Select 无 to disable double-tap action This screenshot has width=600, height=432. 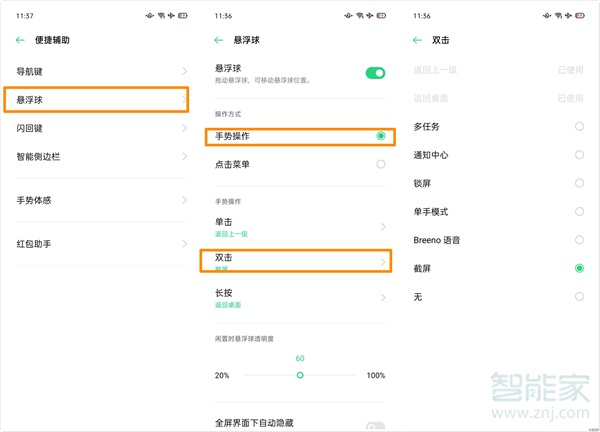point(579,297)
